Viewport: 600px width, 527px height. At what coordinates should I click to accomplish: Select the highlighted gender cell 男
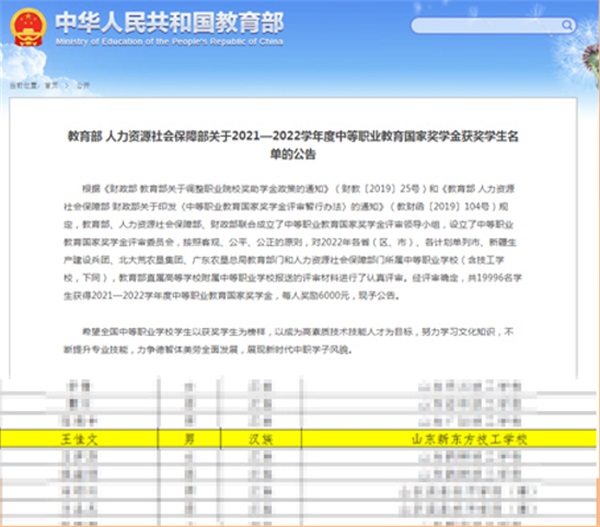tap(188, 438)
